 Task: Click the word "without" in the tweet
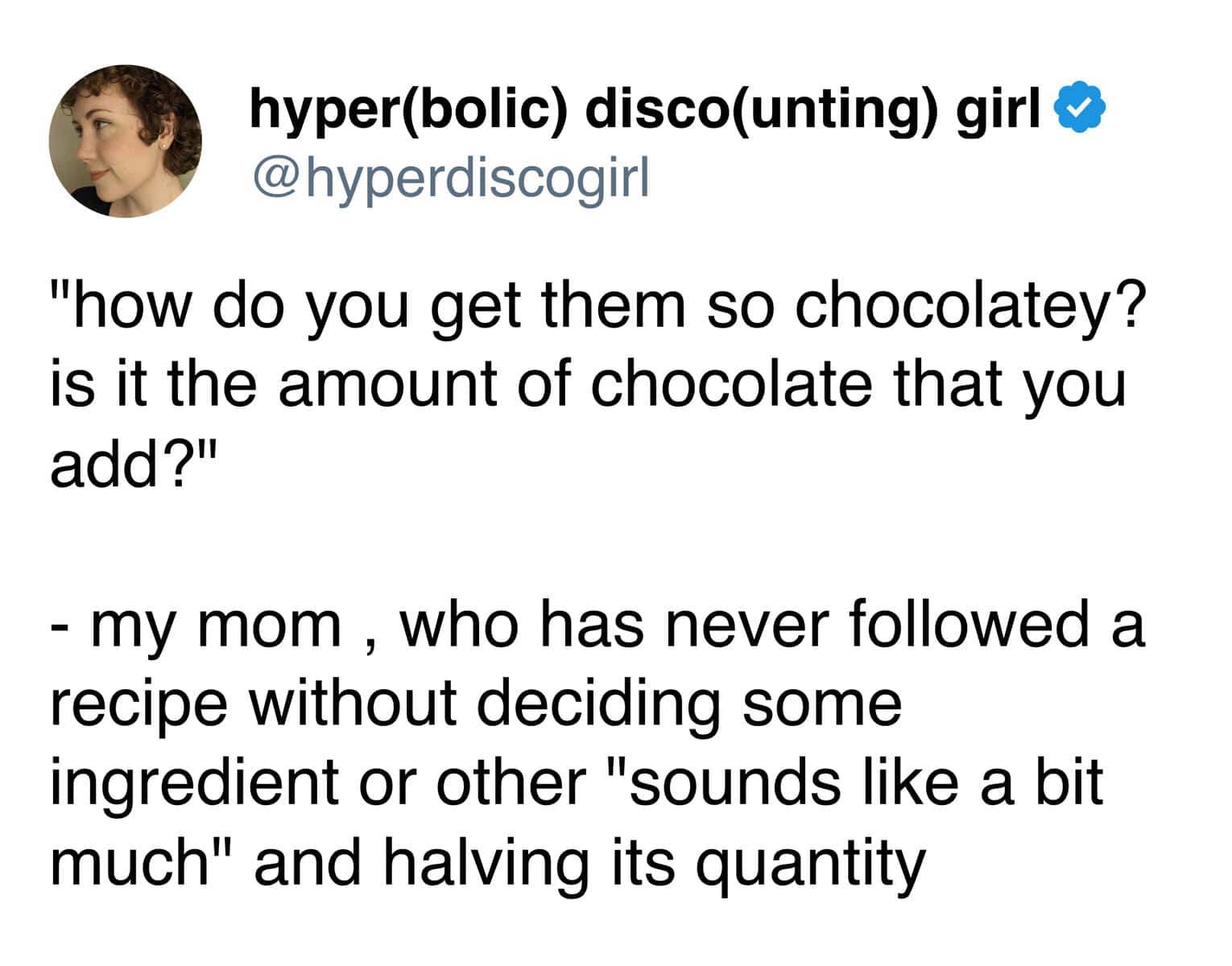[353, 703]
